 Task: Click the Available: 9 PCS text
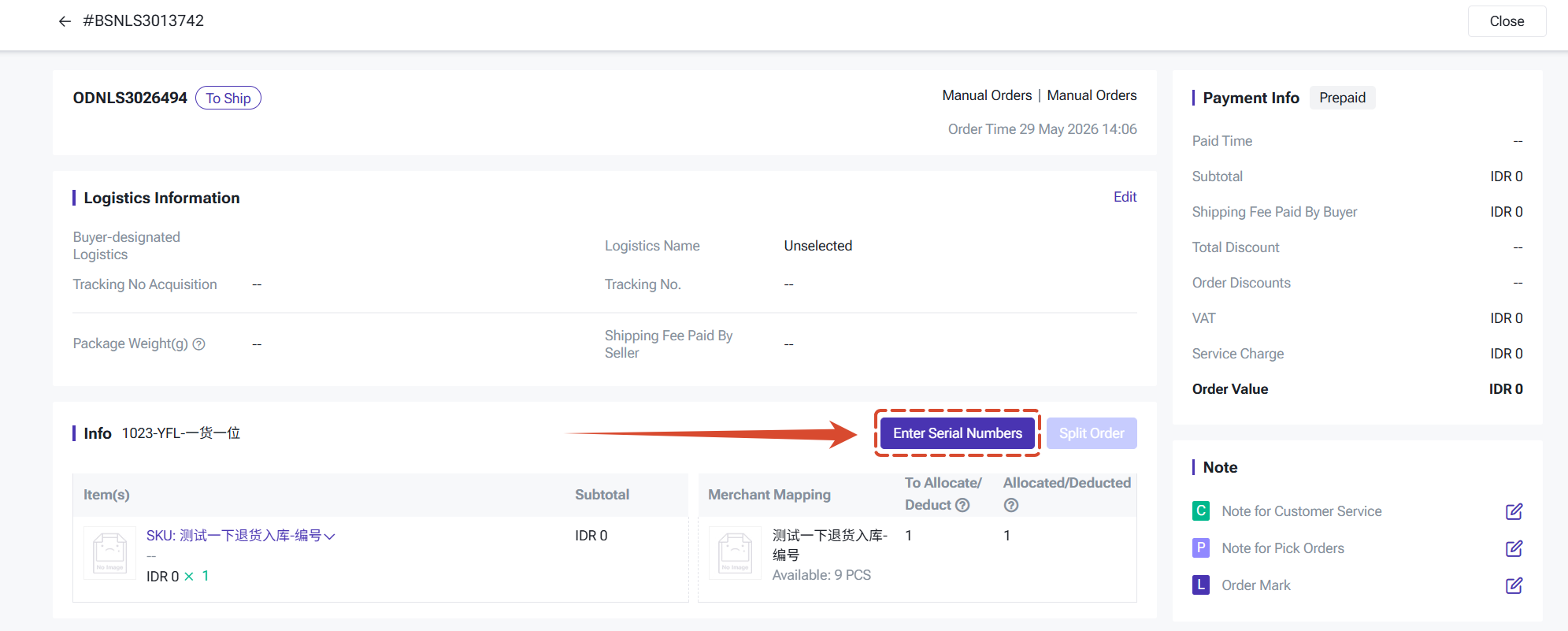click(x=821, y=575)
